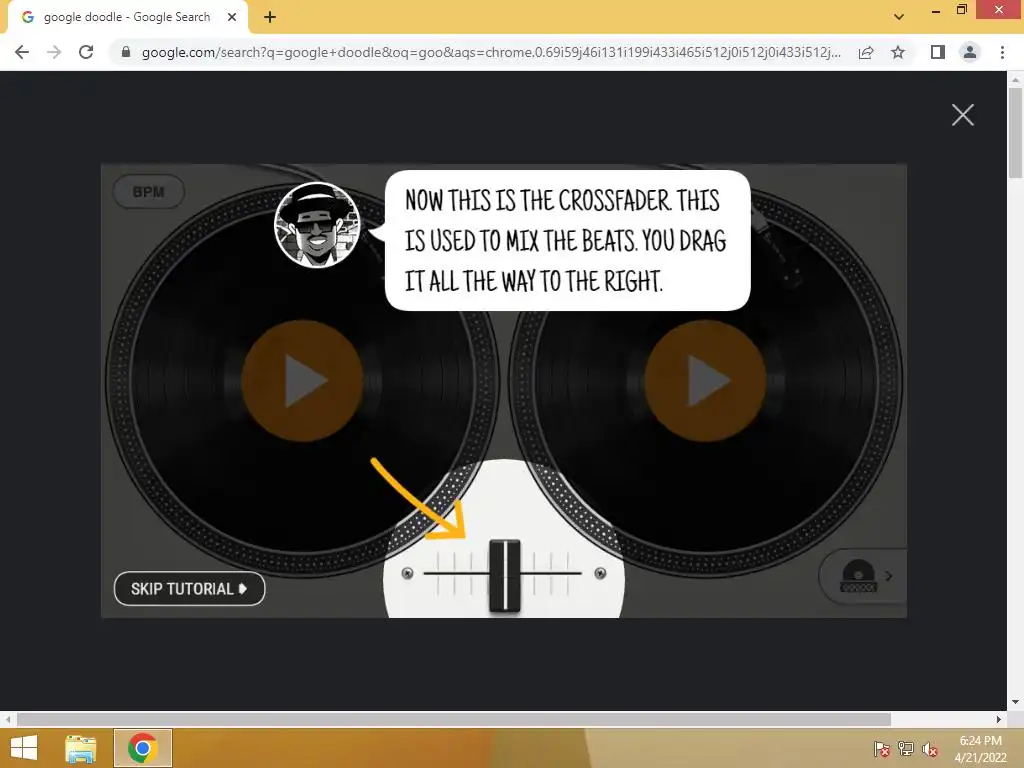
Task: Click the taskbar clock showing 6:24 PM
Action: tap(980, 749)
